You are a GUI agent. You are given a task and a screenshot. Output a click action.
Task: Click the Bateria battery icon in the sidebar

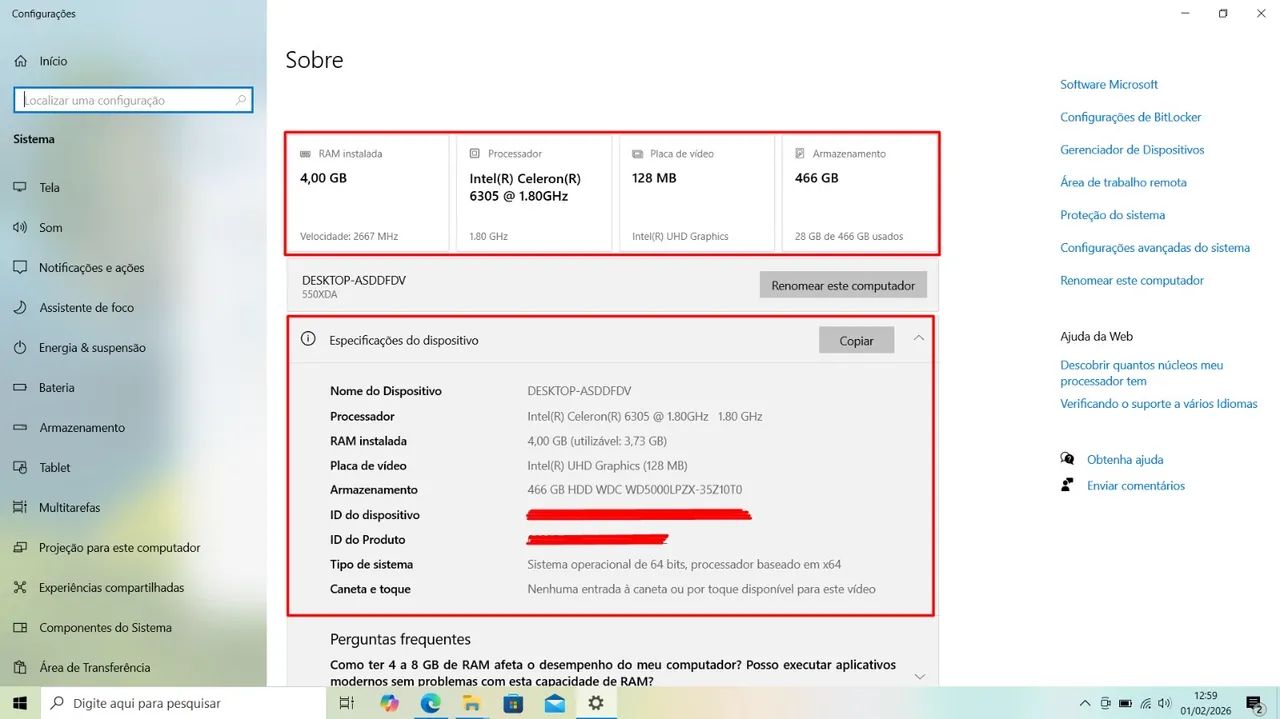22,387
